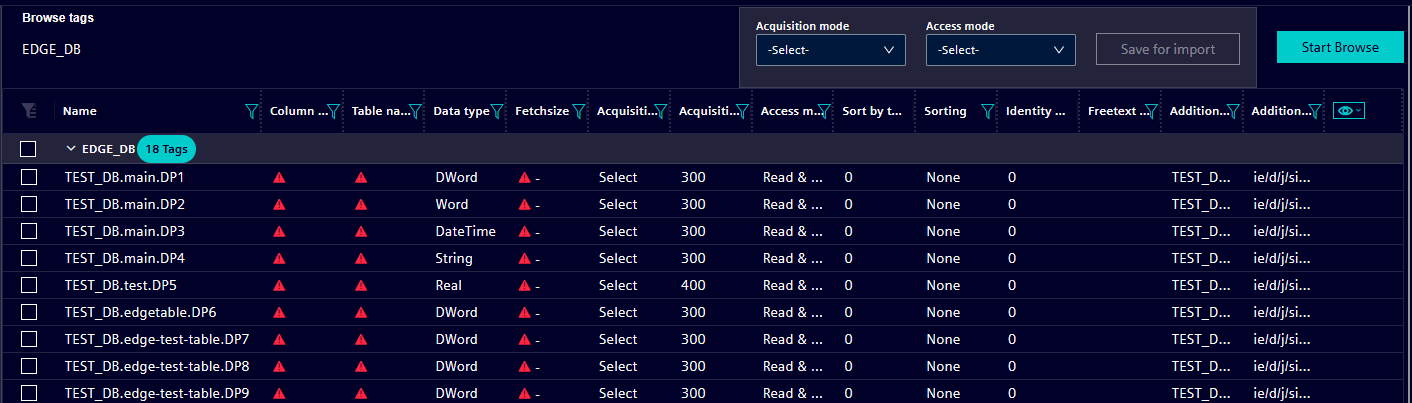The height and width of the screenshot is (403, 1412).
Task: Collapse the EDGE_DB tag group
Action: 71,149
